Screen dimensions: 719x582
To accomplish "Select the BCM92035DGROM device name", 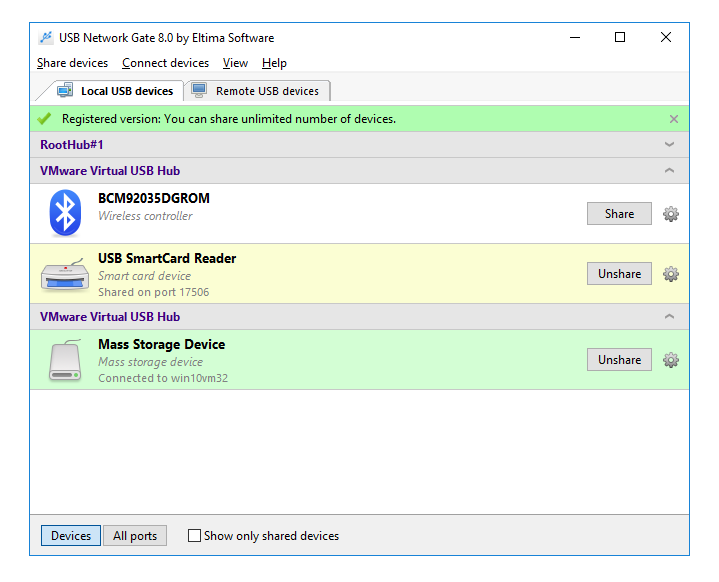I will point(154,198).
